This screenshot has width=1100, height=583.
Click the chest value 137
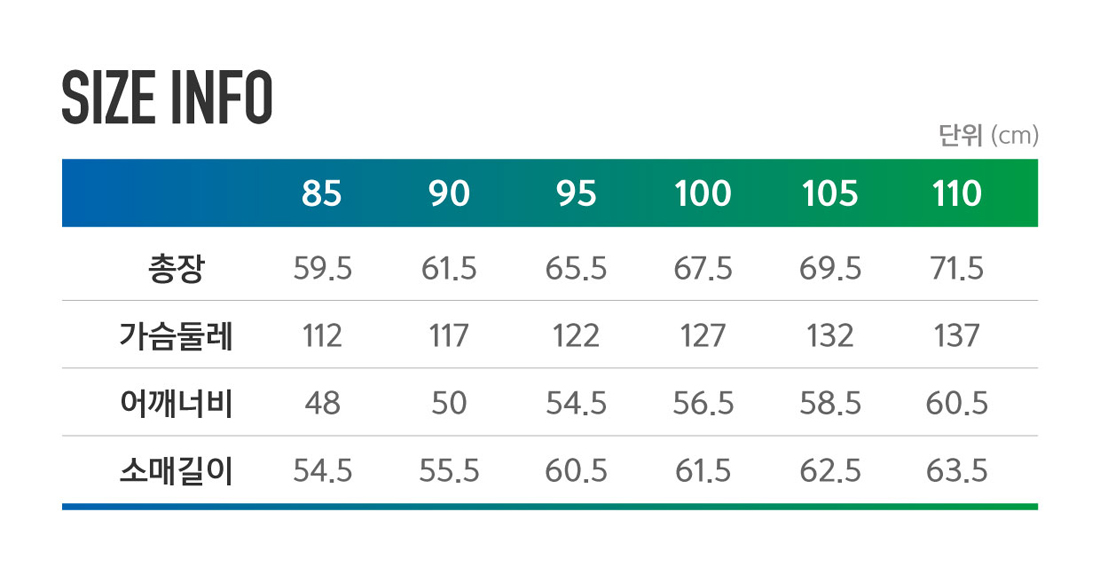pyautogui.click(x=957, y=336)
